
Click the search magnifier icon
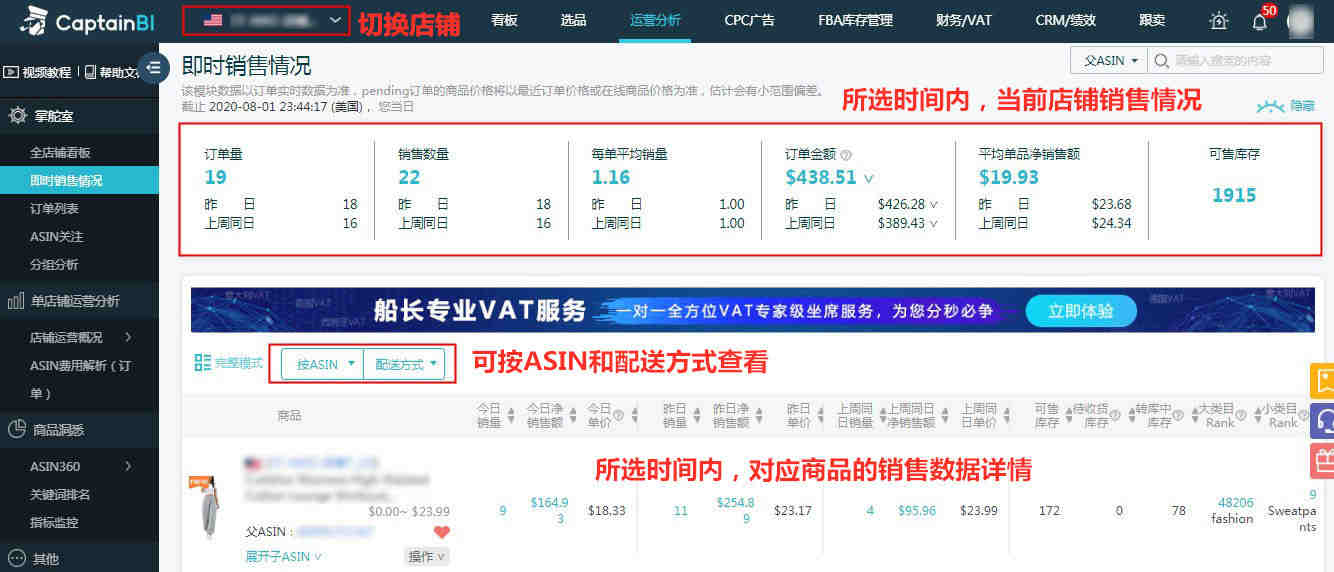coord(1161,61)
